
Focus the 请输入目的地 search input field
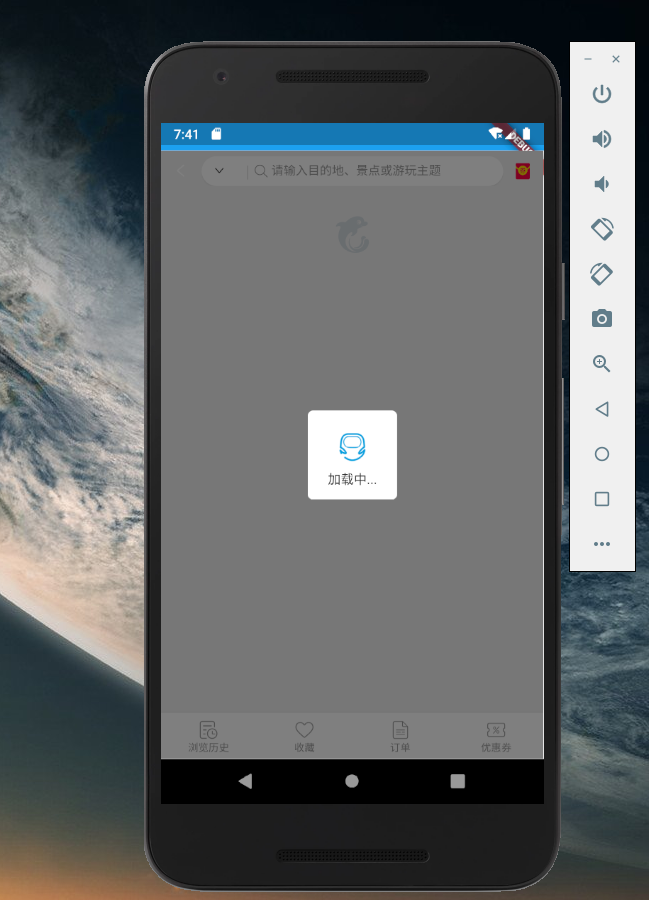356,170
